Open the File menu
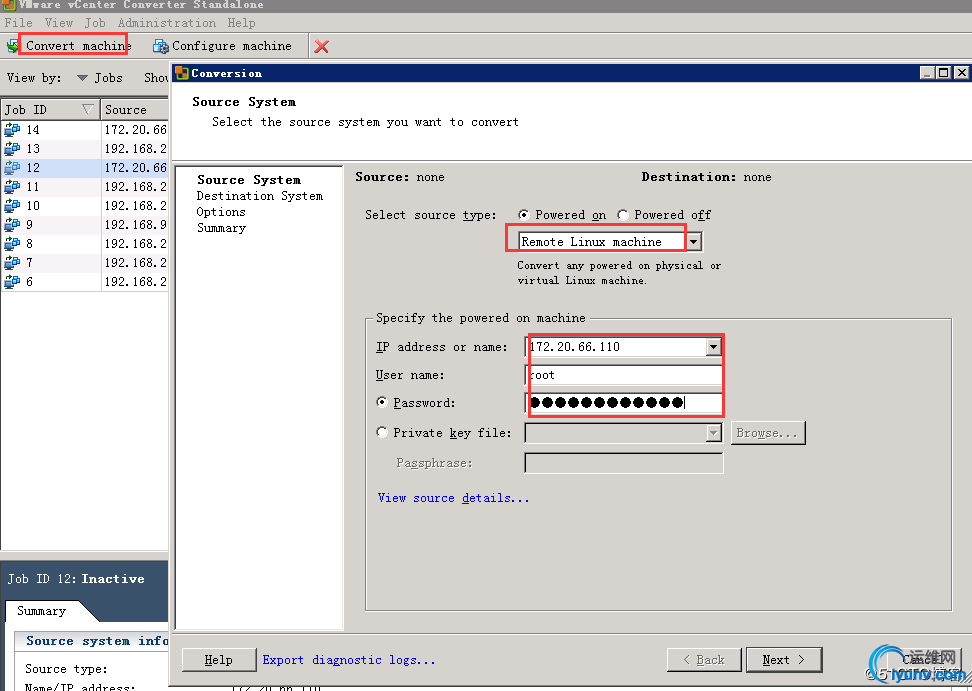Image resolution: width=972 pixels, height=691 pixels. point(19,23)
